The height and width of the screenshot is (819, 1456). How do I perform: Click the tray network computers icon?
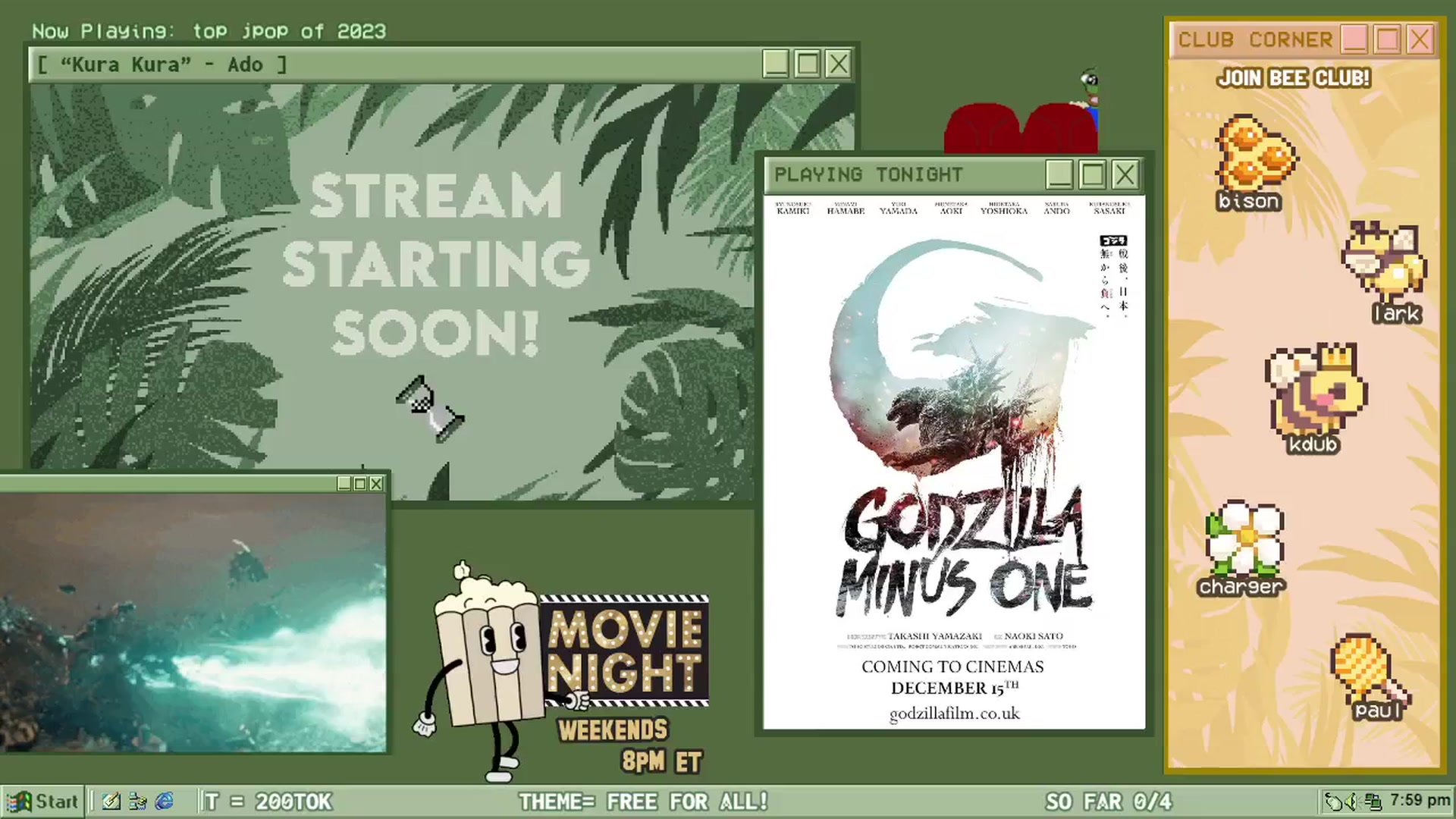click(x=1373, y=802)
